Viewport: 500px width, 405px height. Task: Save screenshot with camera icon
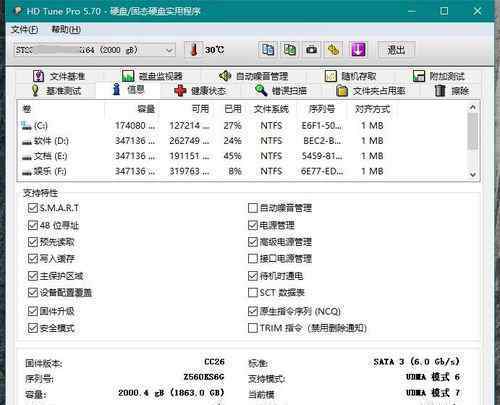pyautogui.click(x=312, y=50)
